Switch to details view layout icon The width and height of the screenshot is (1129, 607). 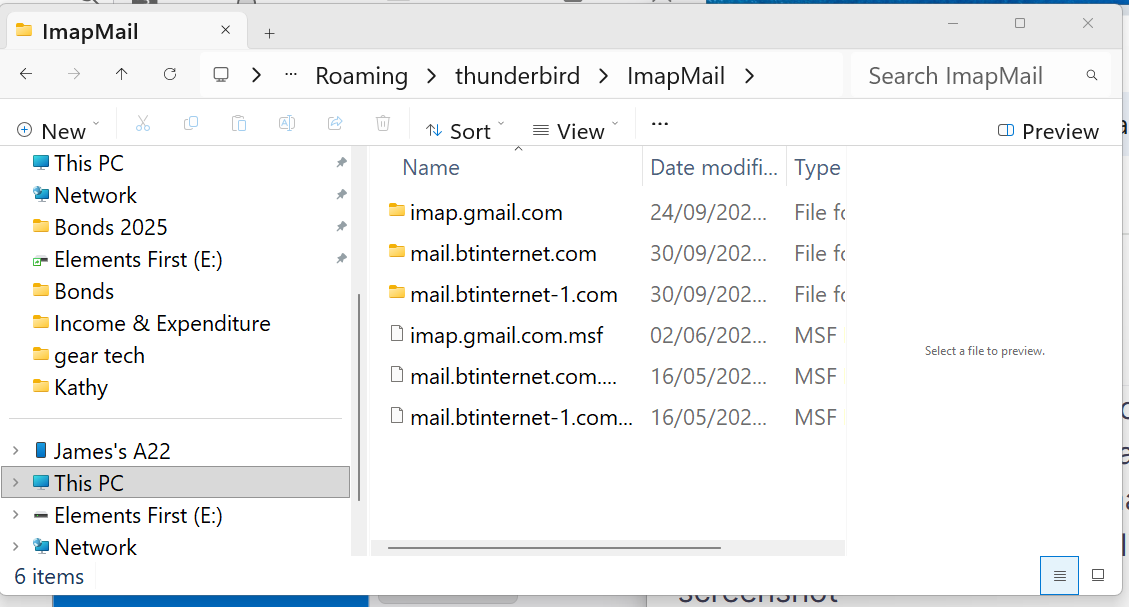(1059, 575)
